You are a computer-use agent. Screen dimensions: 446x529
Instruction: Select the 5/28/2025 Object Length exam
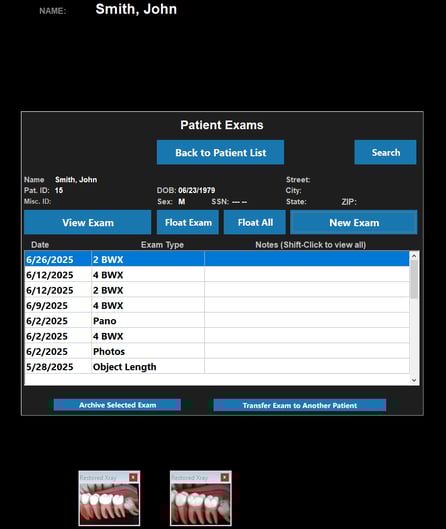click(217, 366)
